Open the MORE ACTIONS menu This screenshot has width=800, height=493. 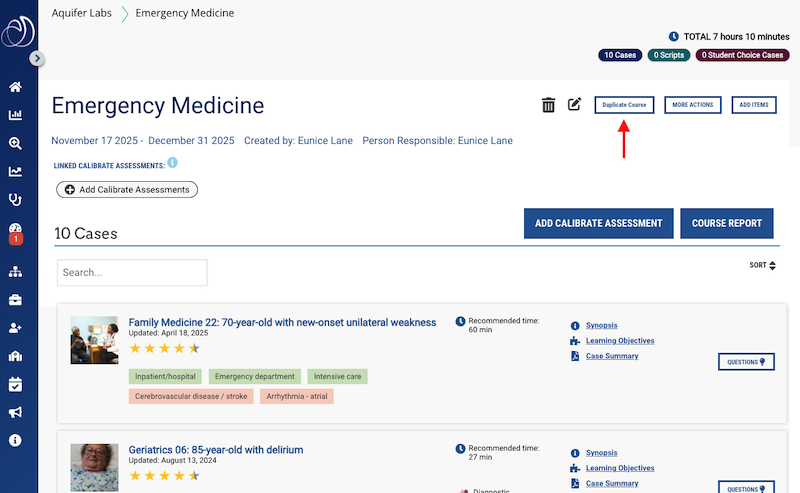[692, 105]
